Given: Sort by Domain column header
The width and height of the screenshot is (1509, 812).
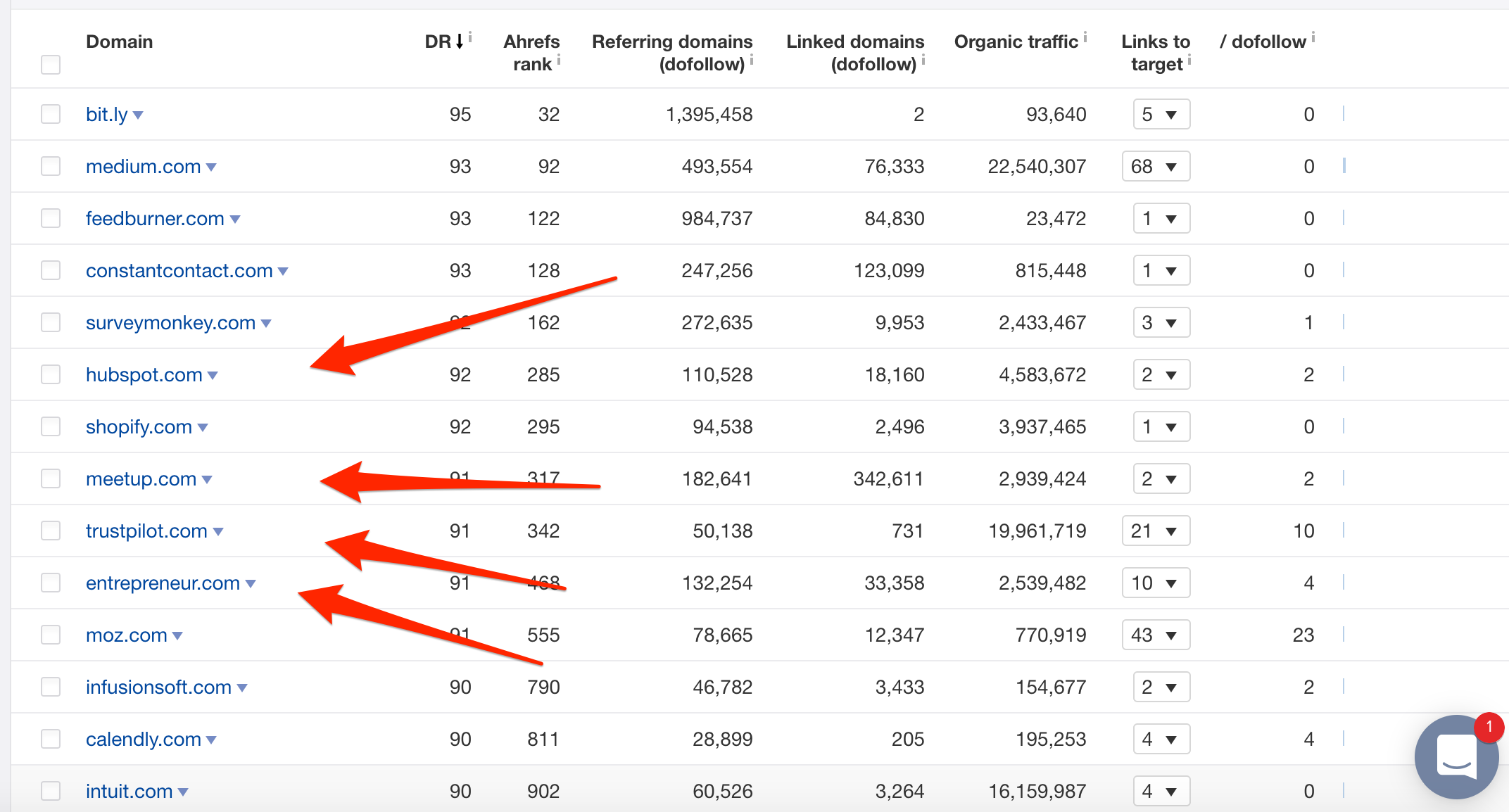Looking at the screenshot, I should [x=119, y=42].
